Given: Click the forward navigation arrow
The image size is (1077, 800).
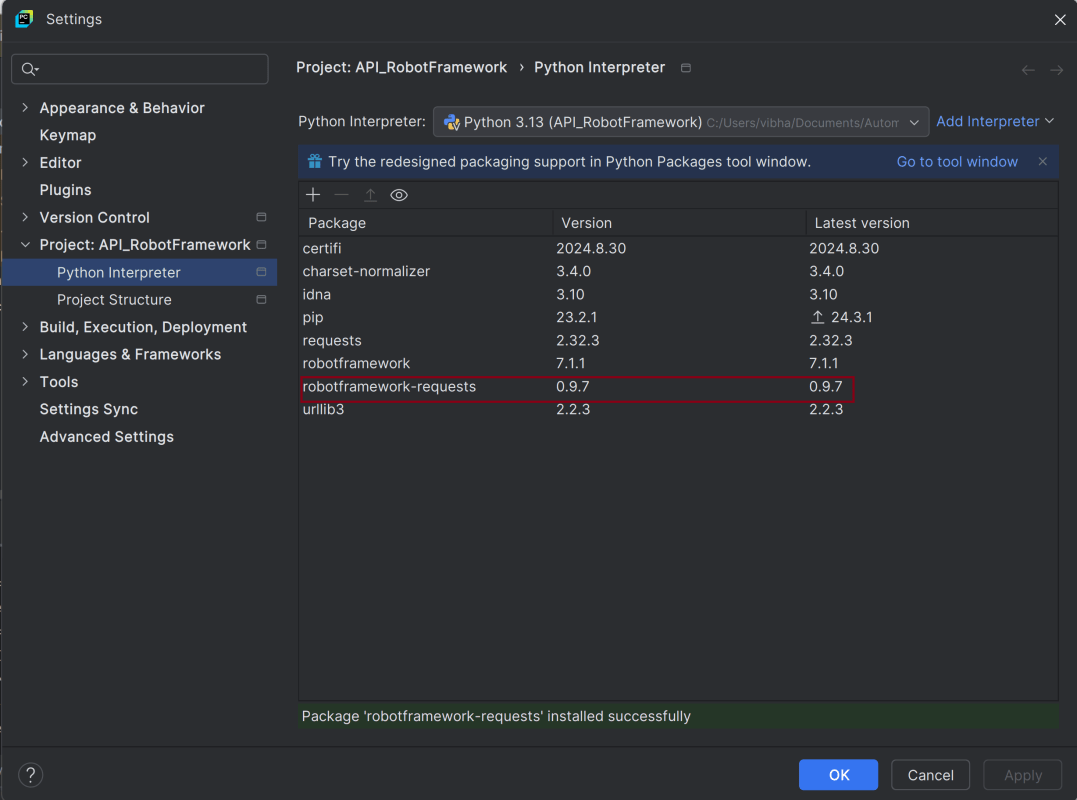Looking at the screenshot, I should click(x=1056, y=69).
